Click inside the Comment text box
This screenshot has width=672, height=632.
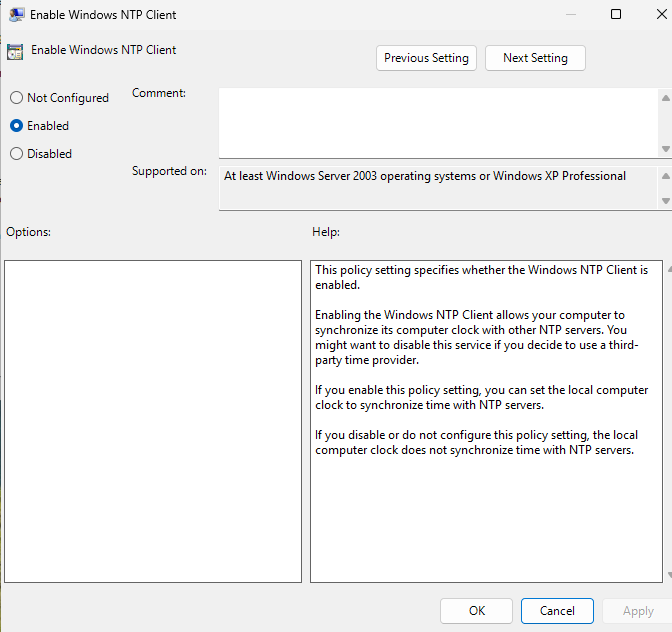pos(438,123)
